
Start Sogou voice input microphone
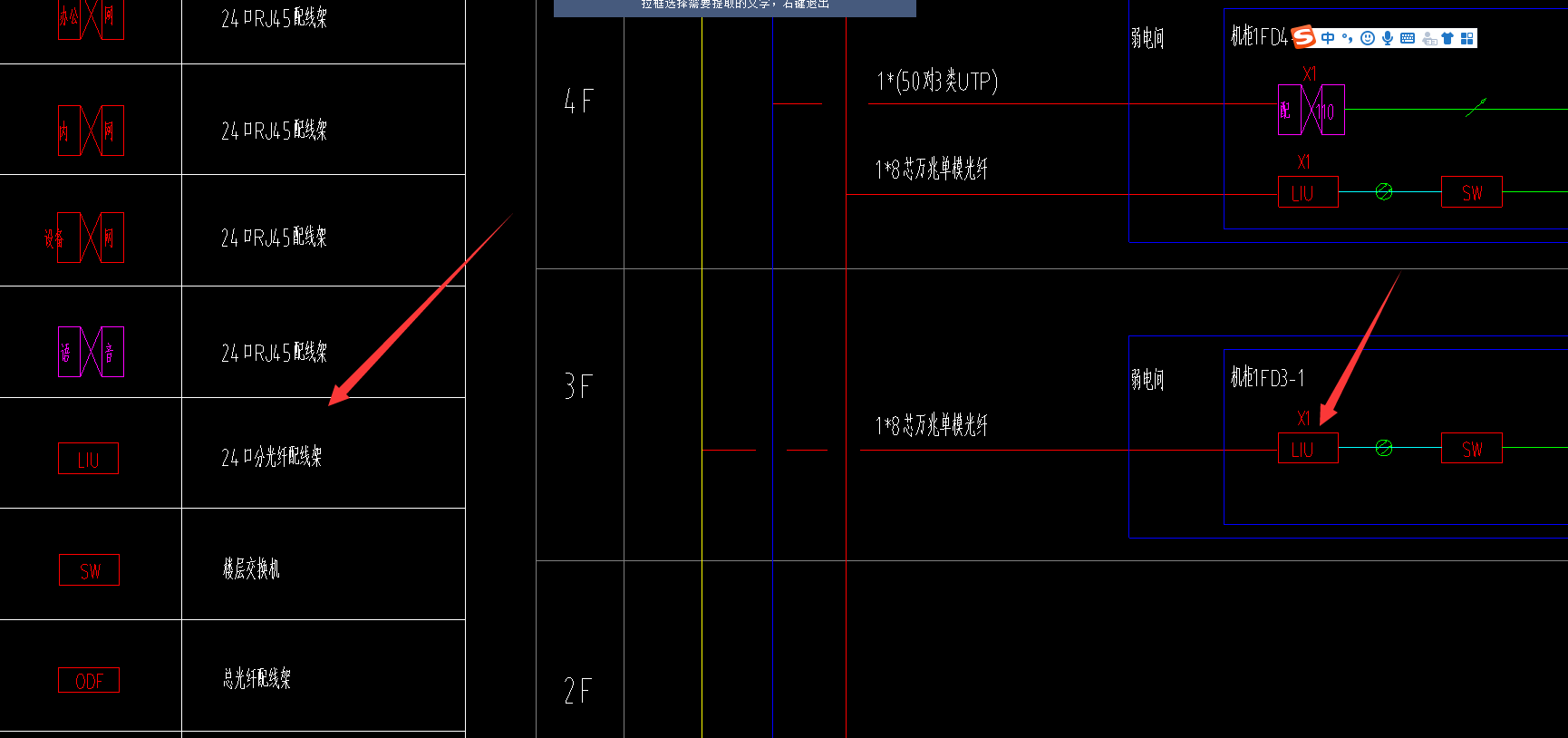[1388, 38]
